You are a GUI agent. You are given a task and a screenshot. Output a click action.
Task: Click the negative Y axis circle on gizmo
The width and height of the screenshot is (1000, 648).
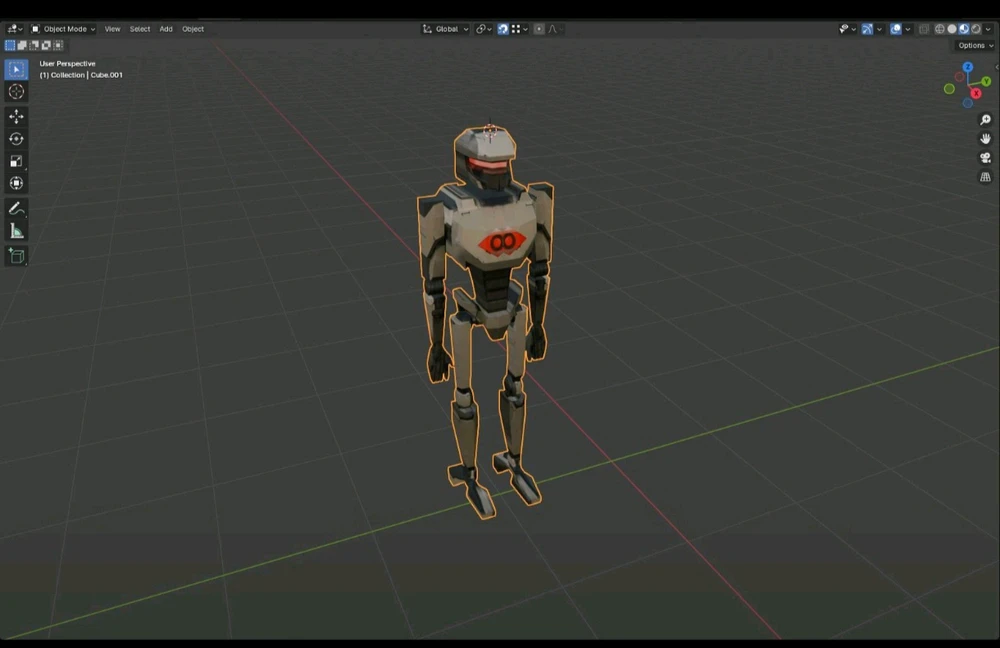[x=949, y=89]
